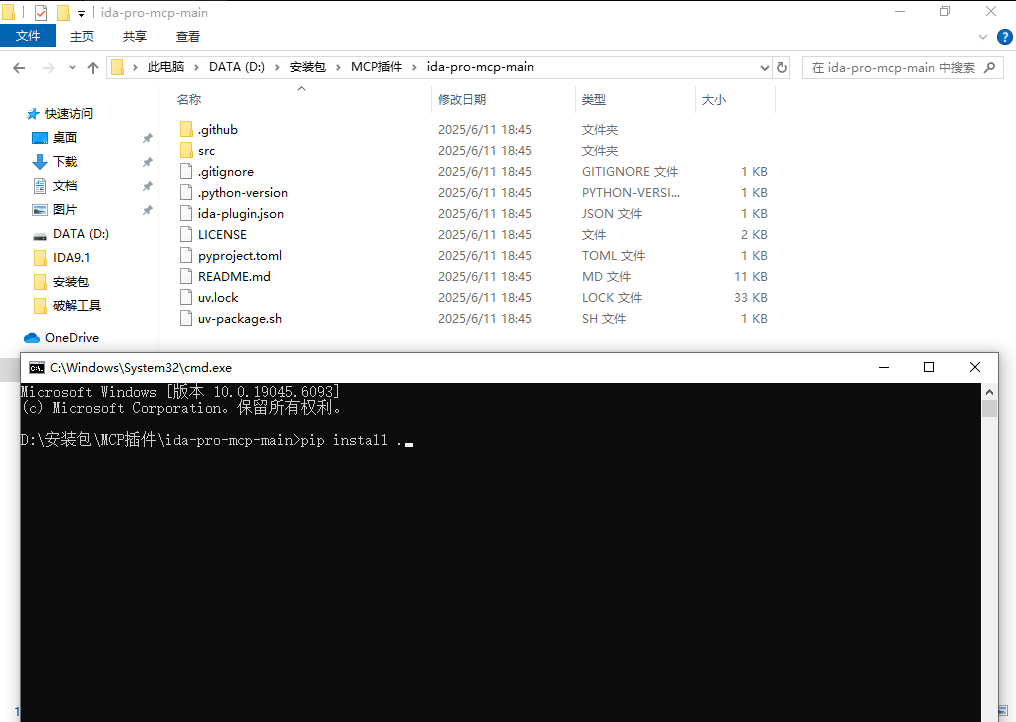
Task: Expand the ribbon using the chevron
Action: (x=981, y=37)
